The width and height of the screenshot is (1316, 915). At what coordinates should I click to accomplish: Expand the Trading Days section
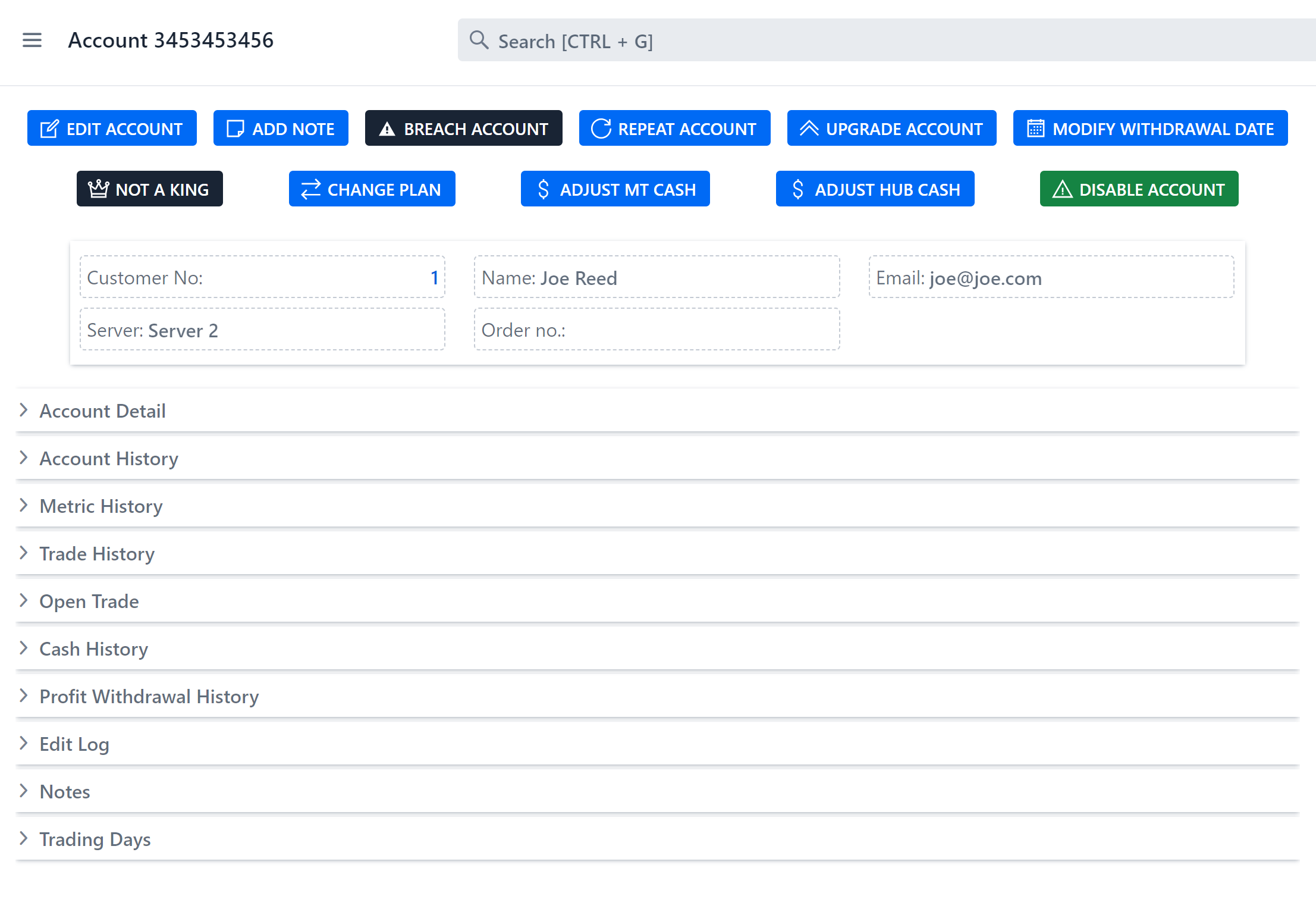click(x=95, y=839)
